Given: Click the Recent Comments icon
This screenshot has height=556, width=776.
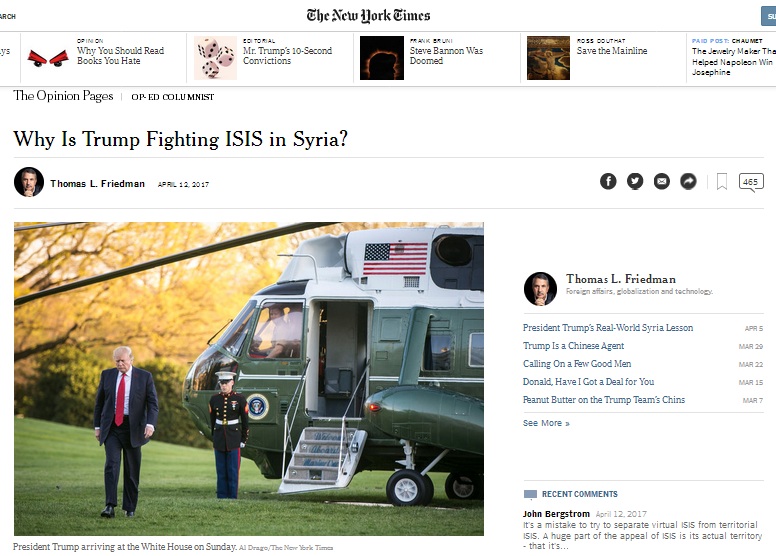Looking at the screenshot, I should (x=530, y=494).
